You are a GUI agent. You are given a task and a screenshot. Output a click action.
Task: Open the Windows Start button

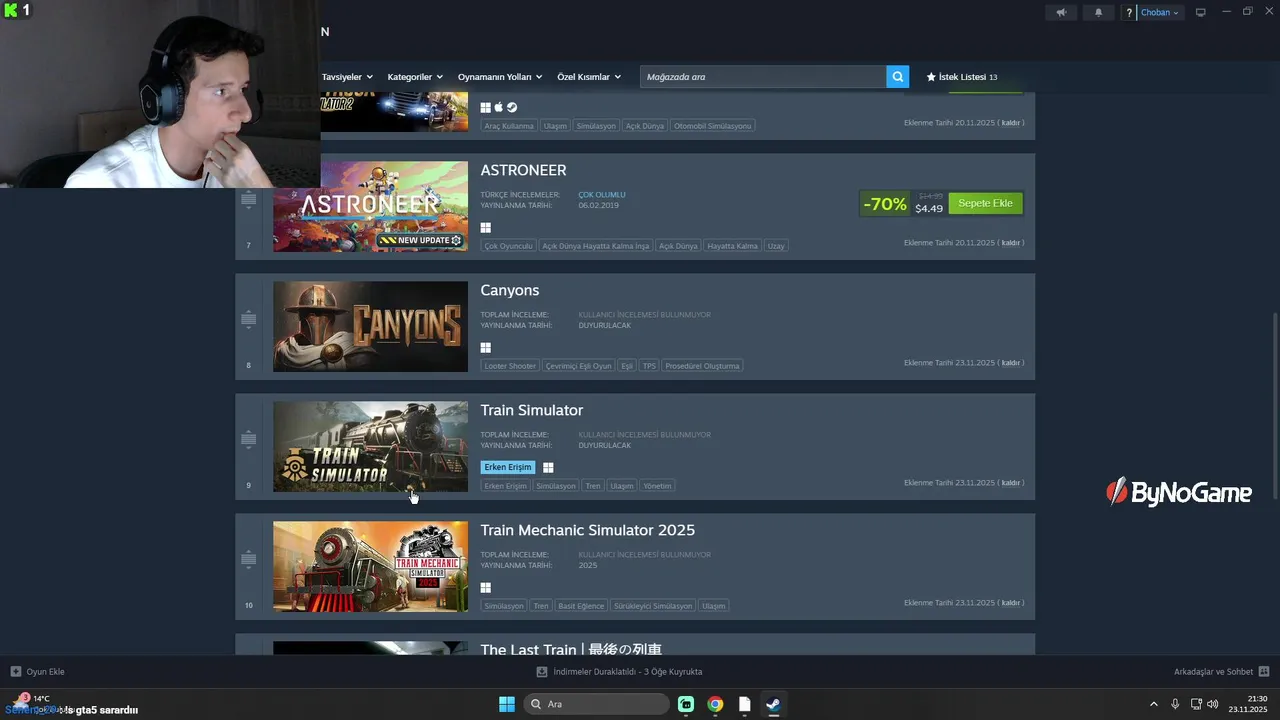507,704
